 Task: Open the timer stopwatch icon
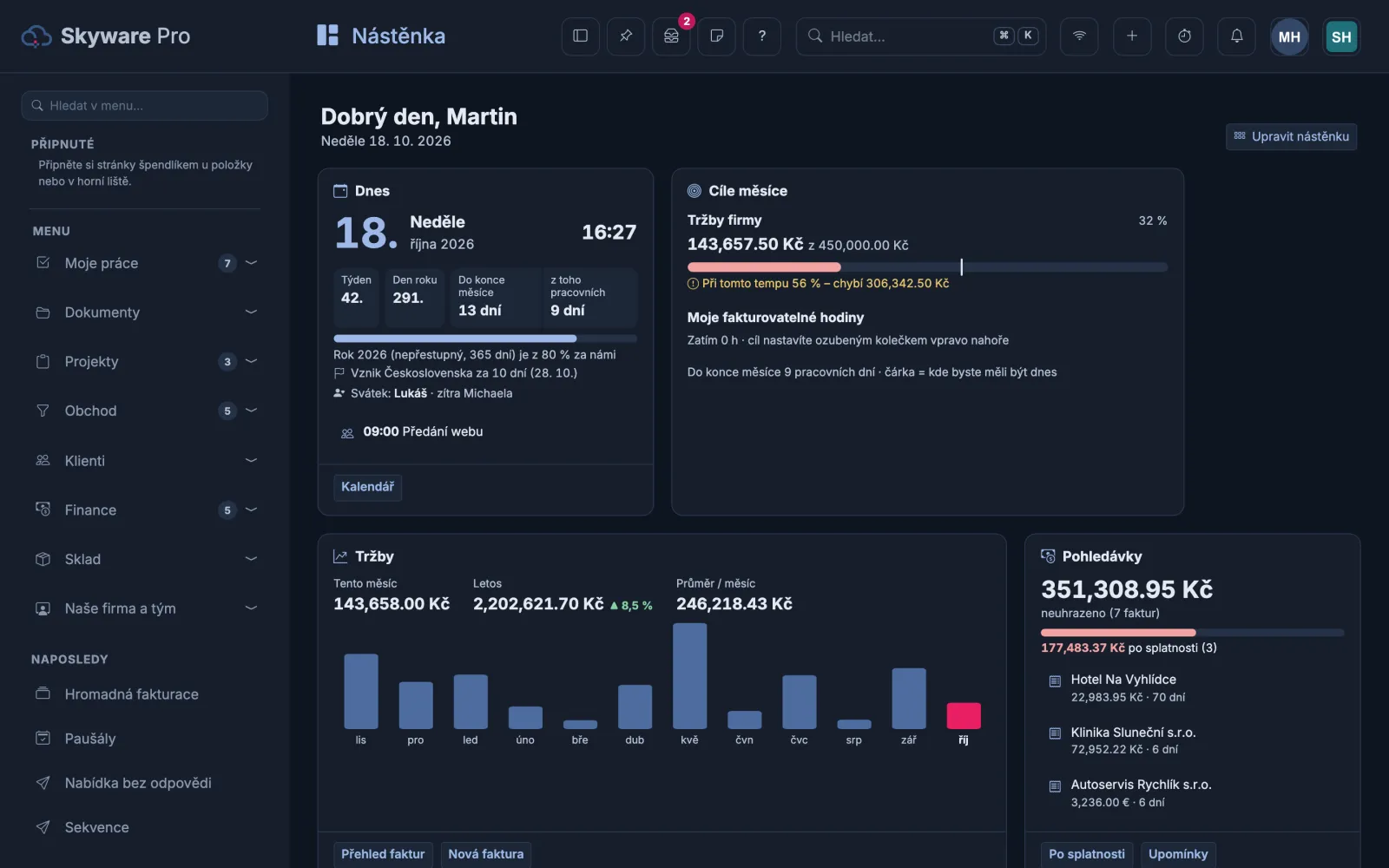click(x=1184, y=36)
